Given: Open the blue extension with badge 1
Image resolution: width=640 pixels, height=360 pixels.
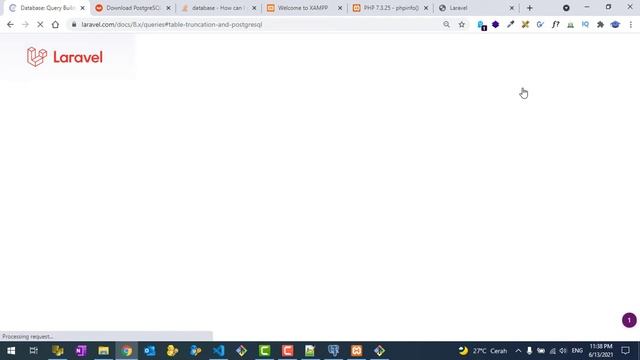Looking at the screenshot, I should pyautogui.click(x=482, y=25).
